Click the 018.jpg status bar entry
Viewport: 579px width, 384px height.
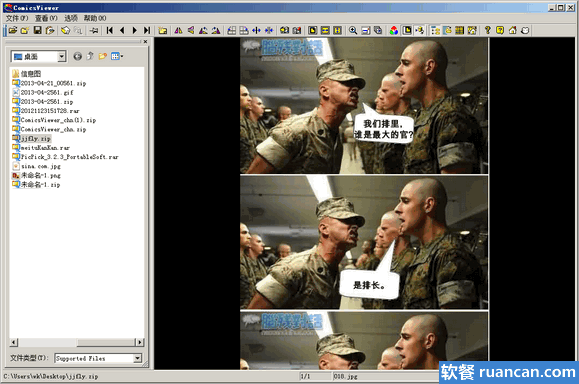[346, 377]
